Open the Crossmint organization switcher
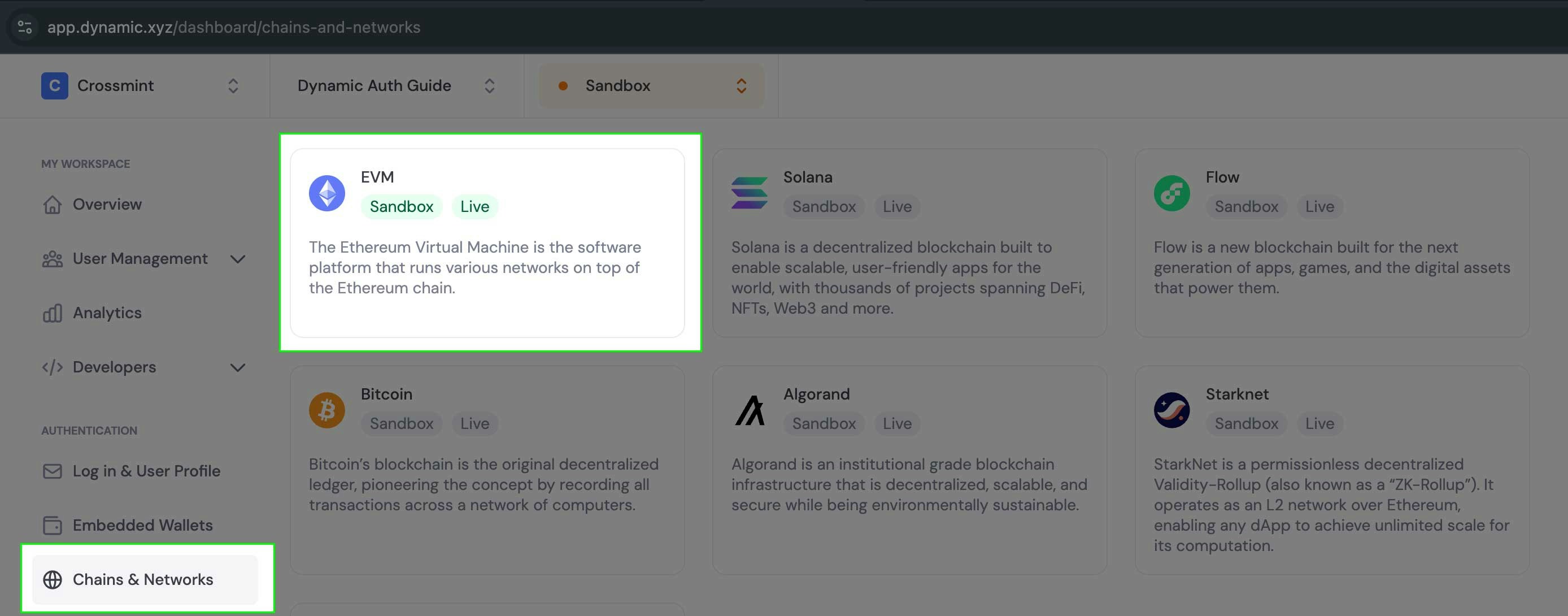 point(140,86)
